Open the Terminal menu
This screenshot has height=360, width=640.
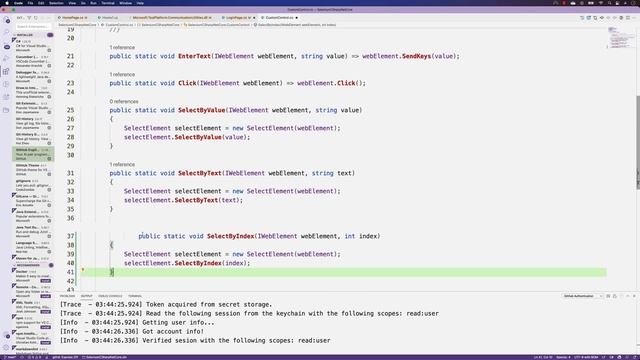[108, 3]
